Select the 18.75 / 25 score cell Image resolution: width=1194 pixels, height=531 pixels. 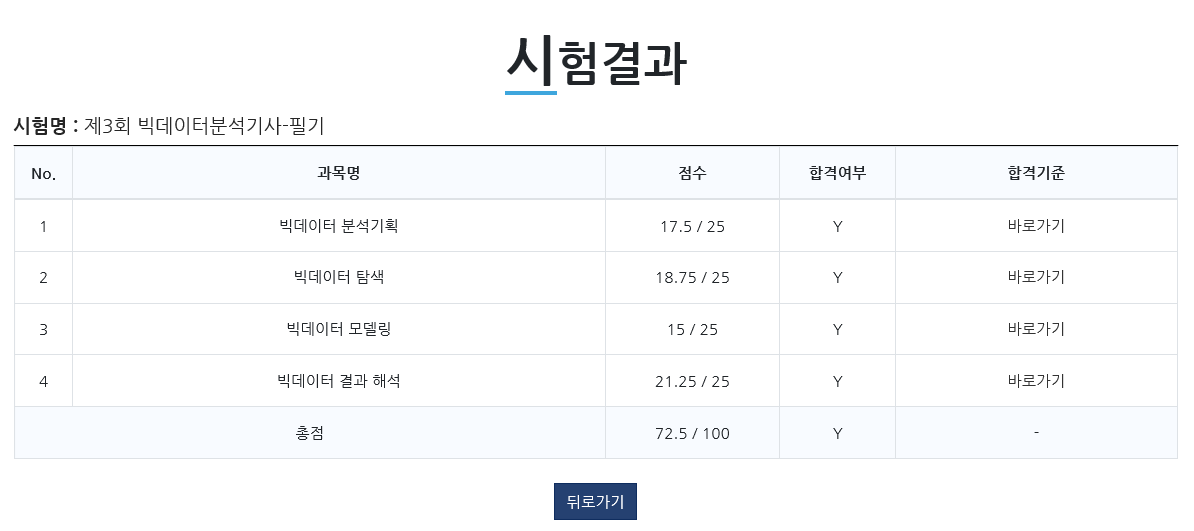(692, 277)
